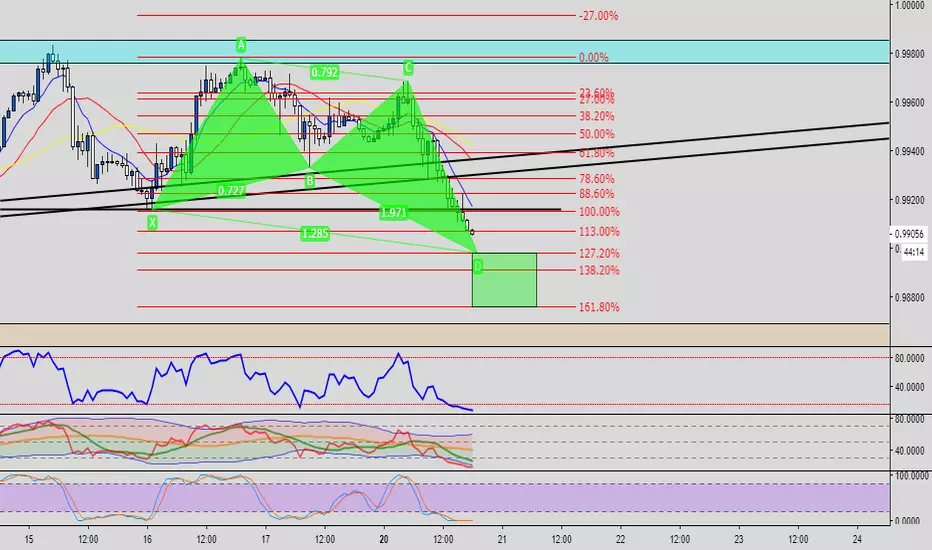Click 0.99800 on the price axis
The height and width of the screenshot is (550, 932).
pos(909,54)
